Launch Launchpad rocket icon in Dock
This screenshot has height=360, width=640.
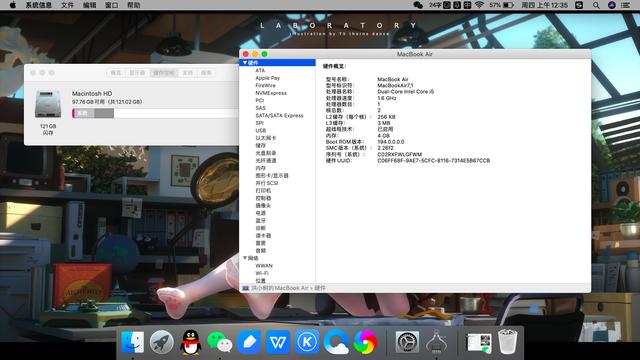click(162, 342)
